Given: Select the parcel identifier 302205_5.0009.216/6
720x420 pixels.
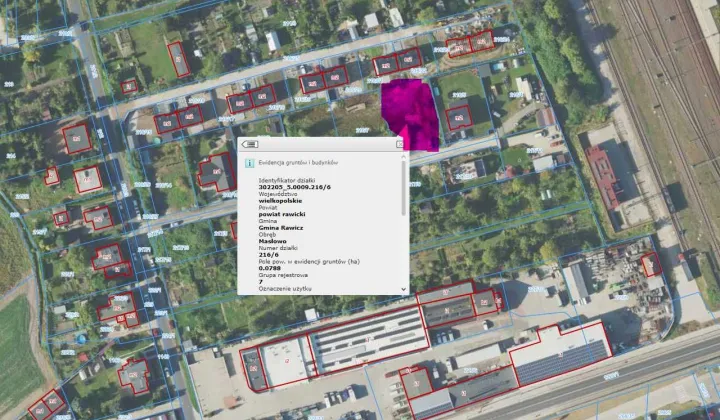Looking at the screenshot, I should (x=293, y=186).
